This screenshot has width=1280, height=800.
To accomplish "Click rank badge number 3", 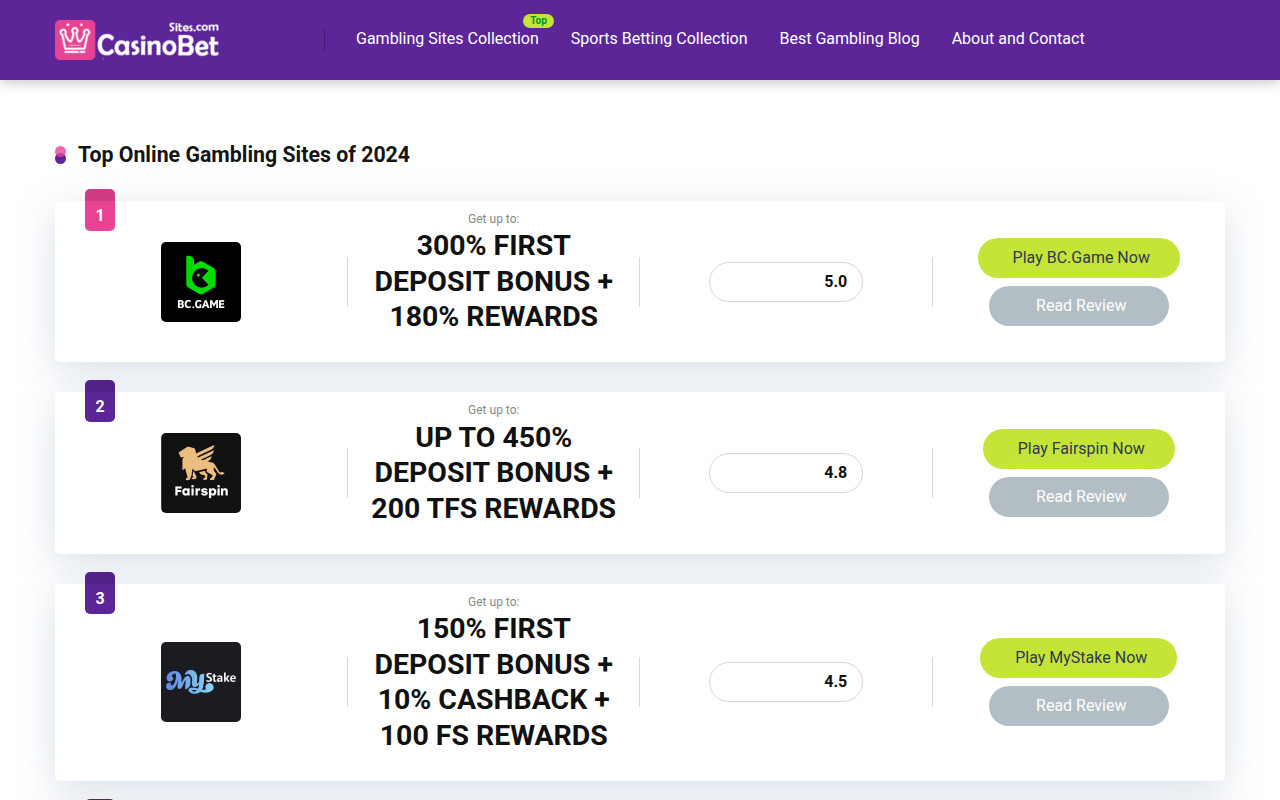I will click(x=100, y=594).
